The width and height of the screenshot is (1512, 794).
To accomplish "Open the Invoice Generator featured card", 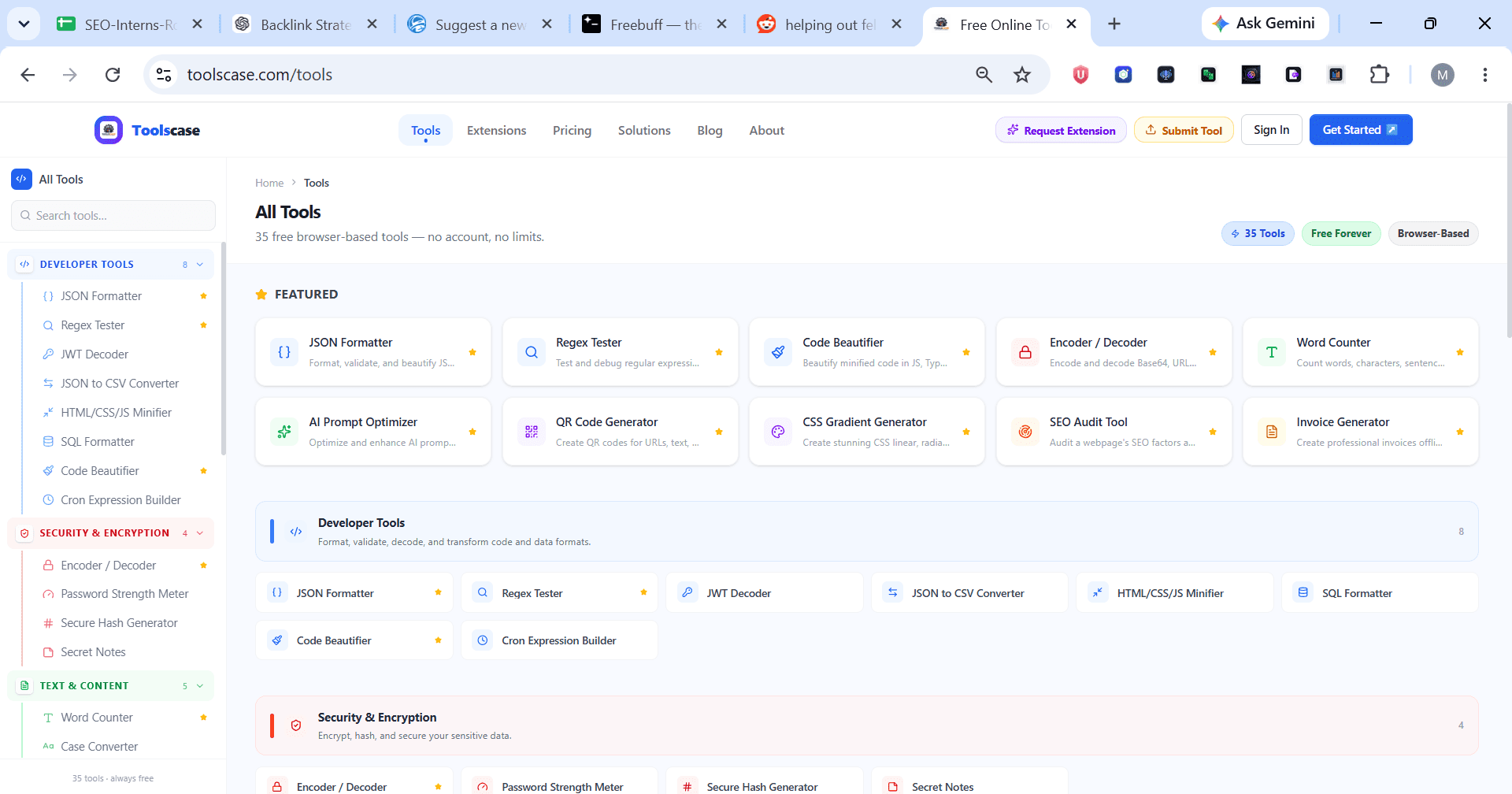I will [x=1361, y=432].
